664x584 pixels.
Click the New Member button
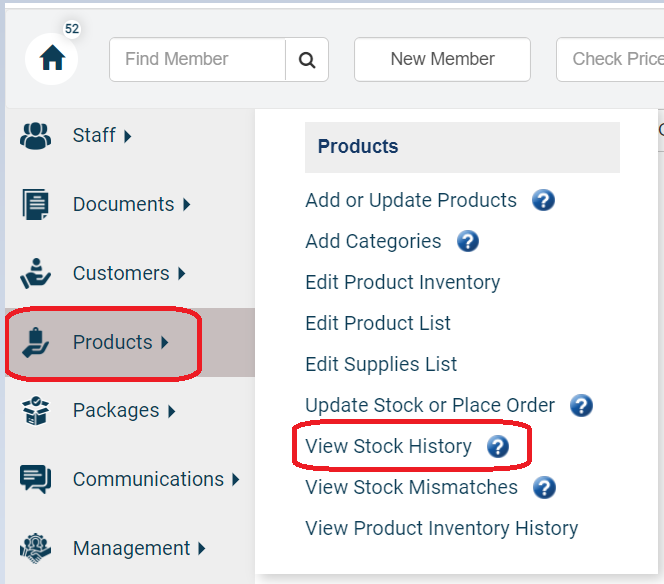[x=442, y=59]
